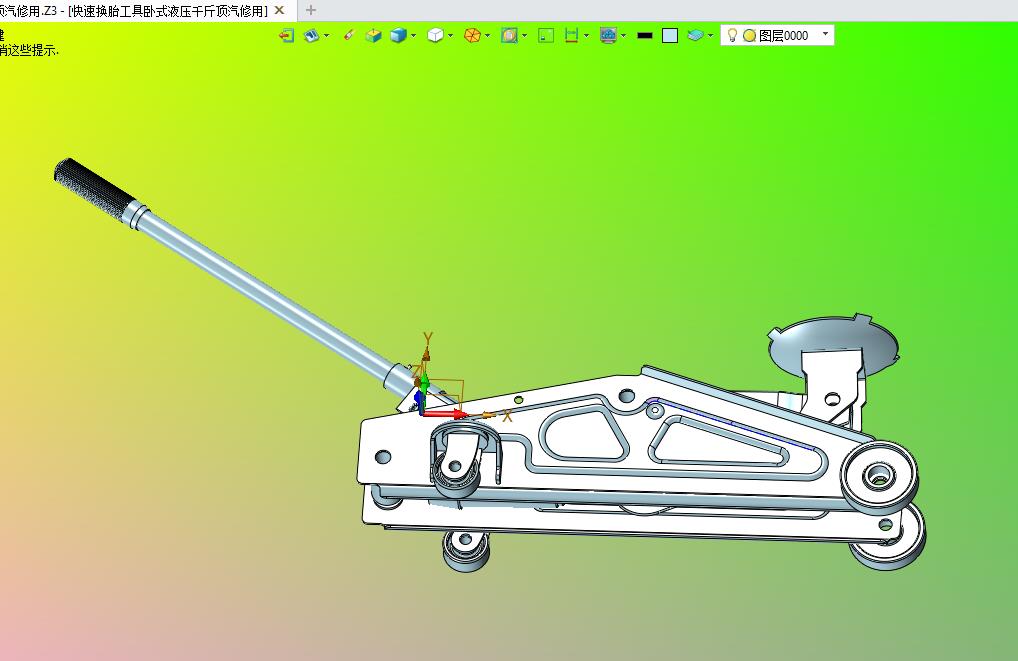Click the white wireframe cube icon

pos(435,35)
